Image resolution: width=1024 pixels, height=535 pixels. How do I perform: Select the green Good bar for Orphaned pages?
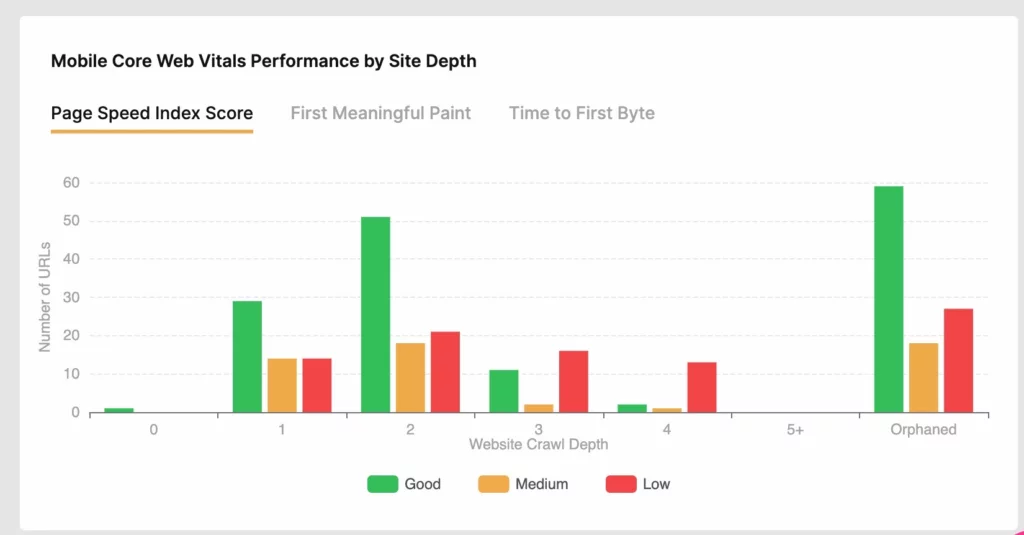click(888, 300)
